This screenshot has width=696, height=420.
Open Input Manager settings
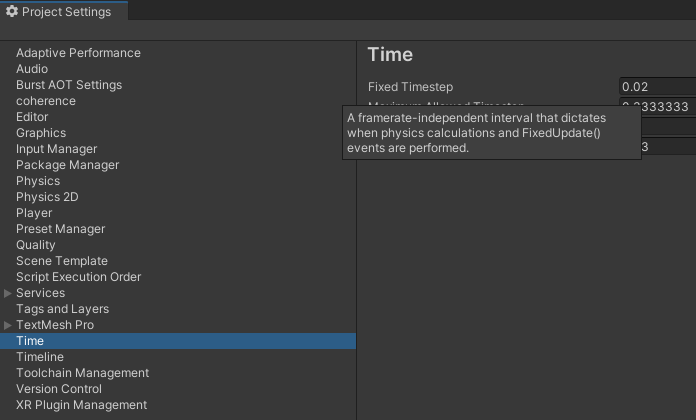tap(57, 149)
